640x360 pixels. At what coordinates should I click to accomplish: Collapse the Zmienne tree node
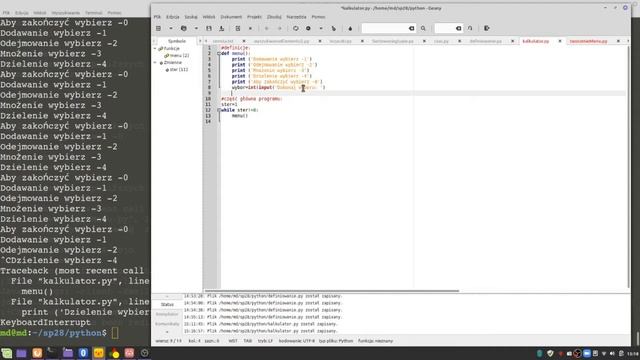coord(155,62)
